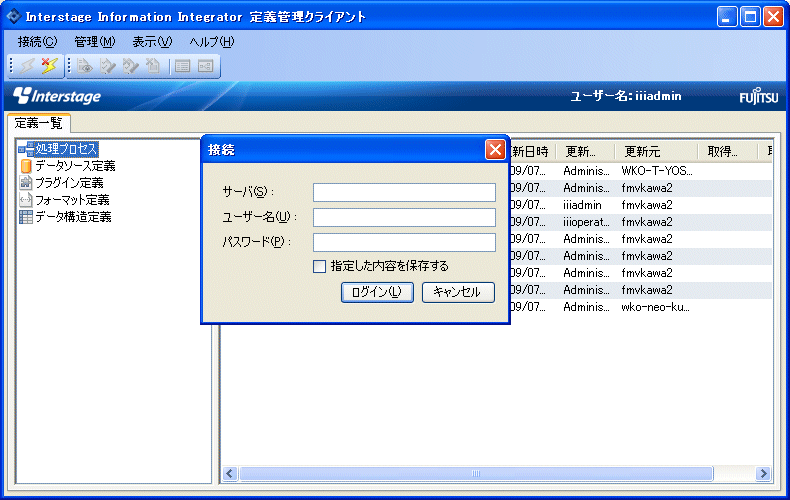This screenshot has height=500, width=790.
Task: Select データ構造定義 tree item
Action: coord(73,217)
